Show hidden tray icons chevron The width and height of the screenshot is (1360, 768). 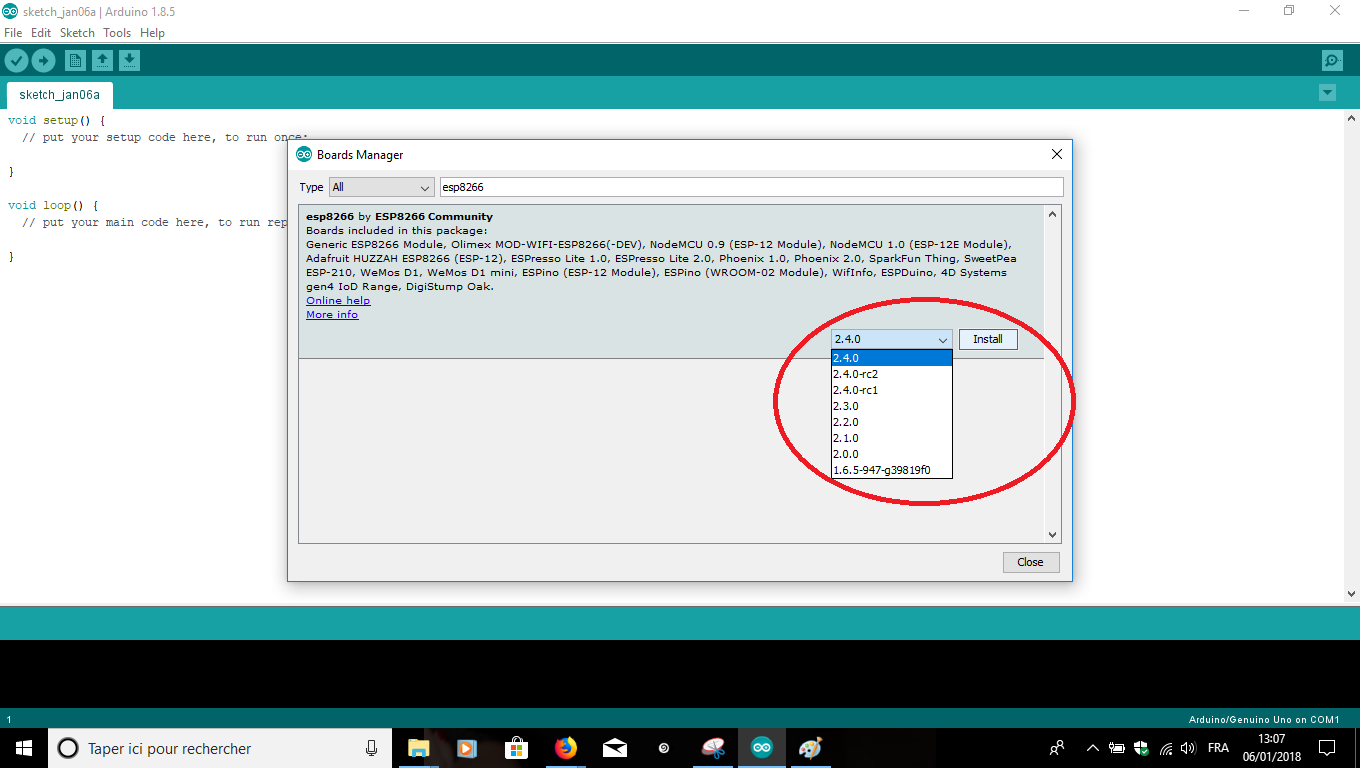1092,748
